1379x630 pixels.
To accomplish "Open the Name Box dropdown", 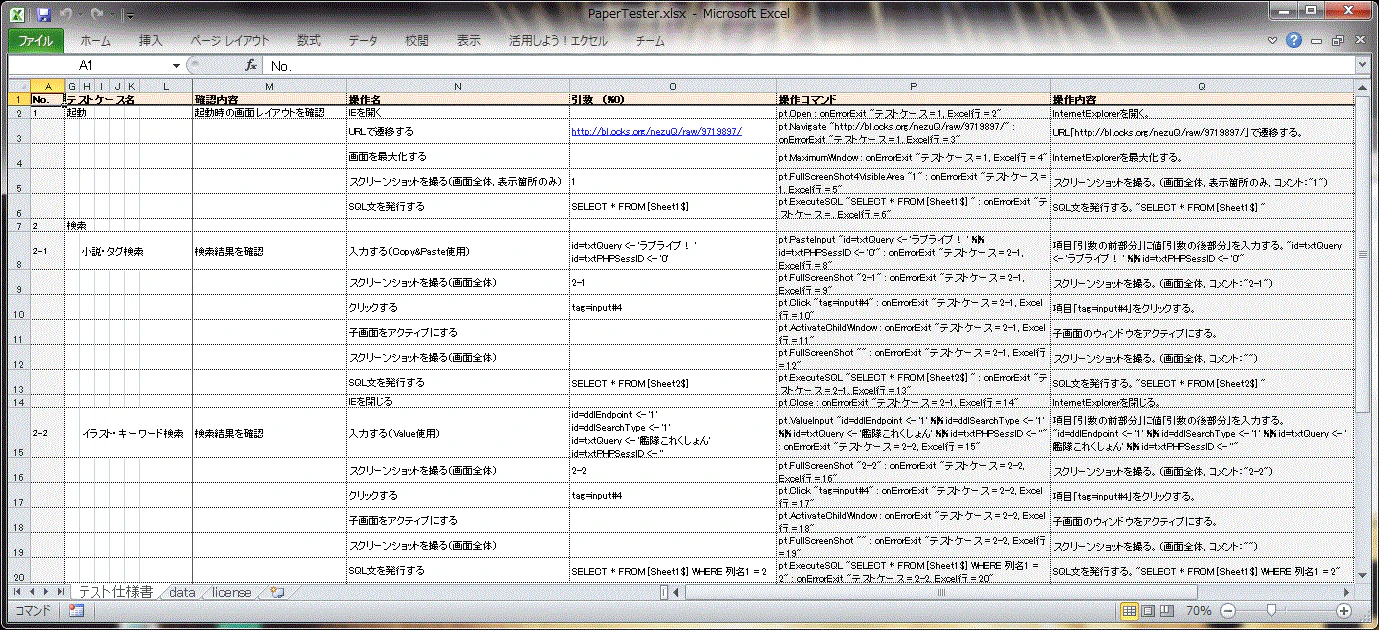I will coord(176,65).
